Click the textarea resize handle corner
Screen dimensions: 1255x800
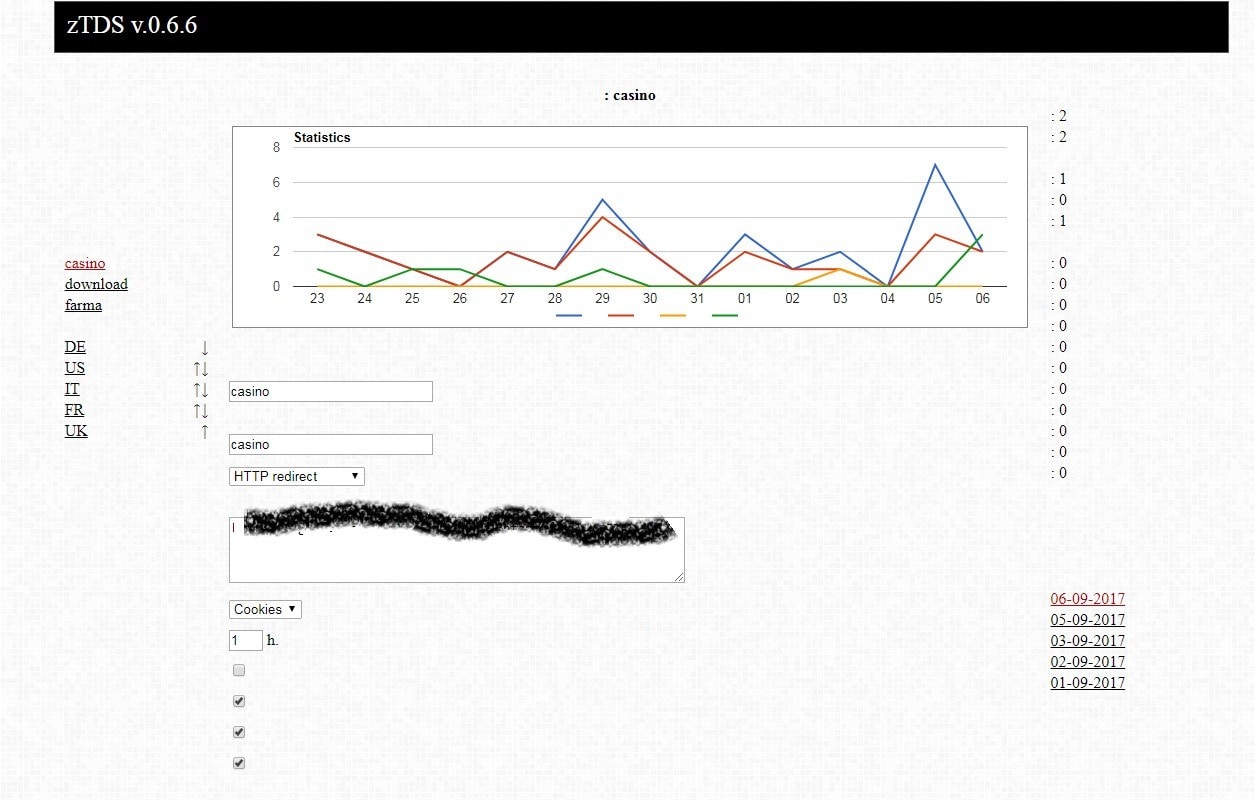click(679, 577)
